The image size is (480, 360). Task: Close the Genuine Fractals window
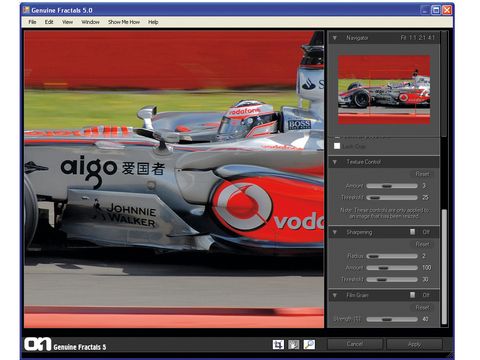point(447,10)
